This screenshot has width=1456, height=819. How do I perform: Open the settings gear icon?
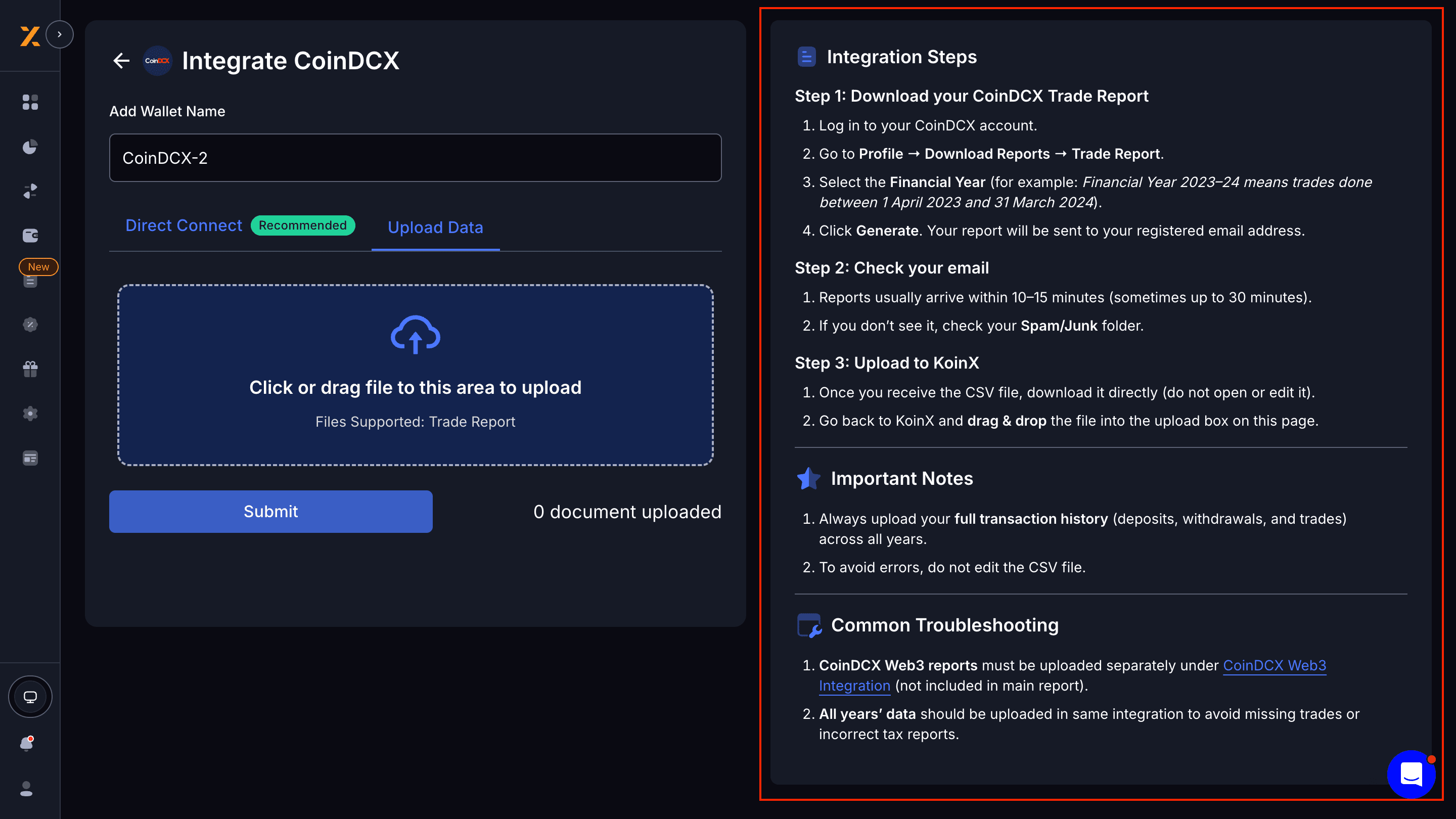coord(30,413)
